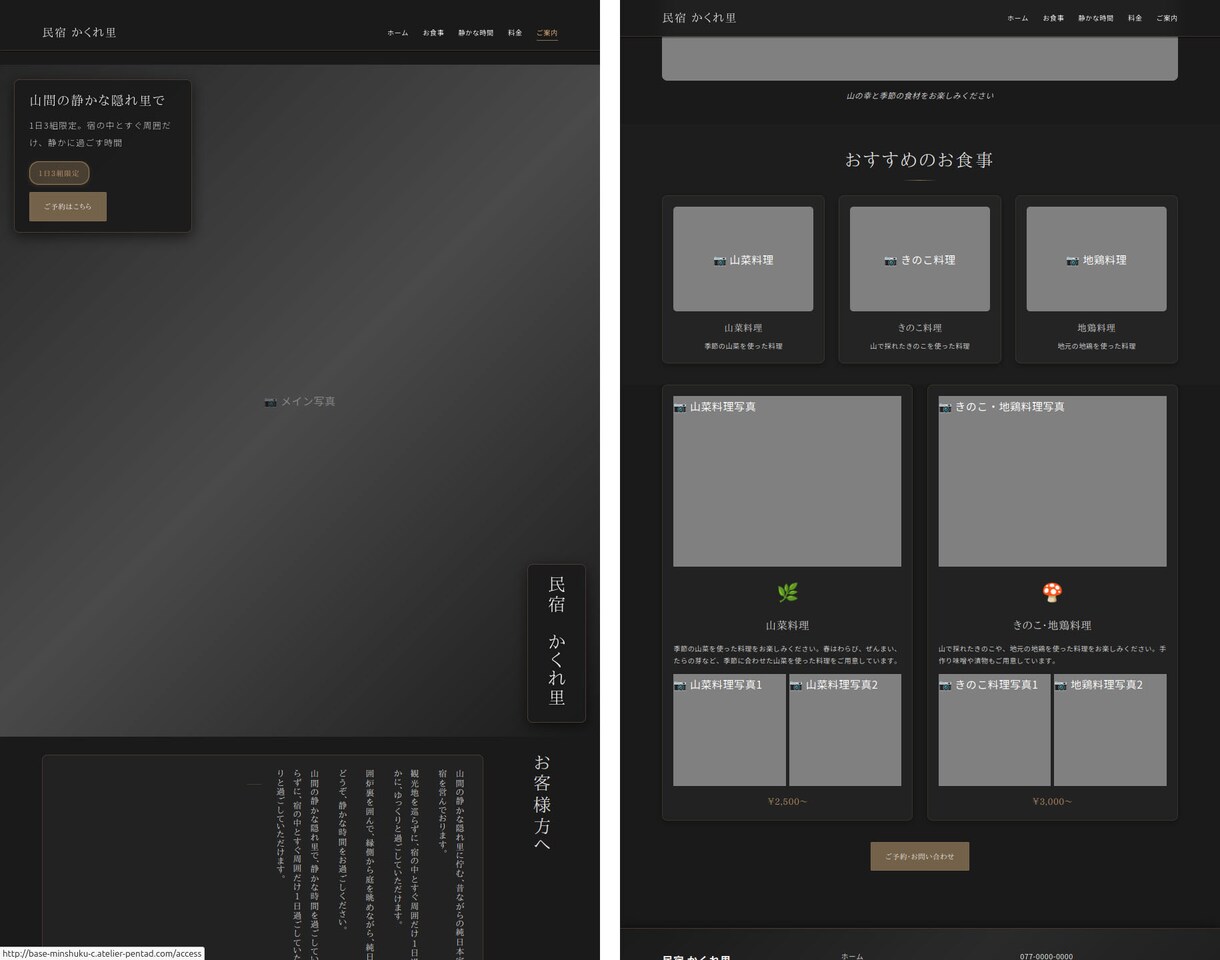Click 山の幸と季節の食材をお楽しみください caption
This screenshot has width=1220, height=960.
(x=919, y=96)
